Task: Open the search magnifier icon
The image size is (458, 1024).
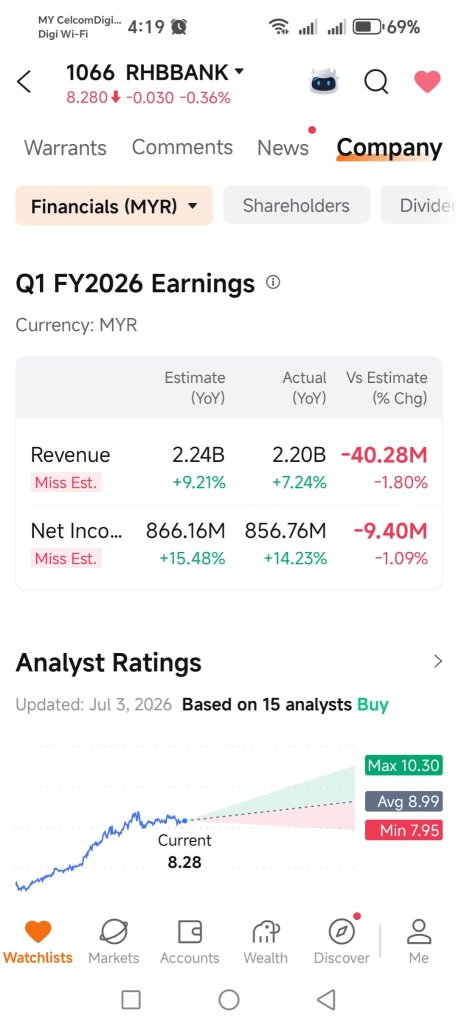Action: click(376, 82)
